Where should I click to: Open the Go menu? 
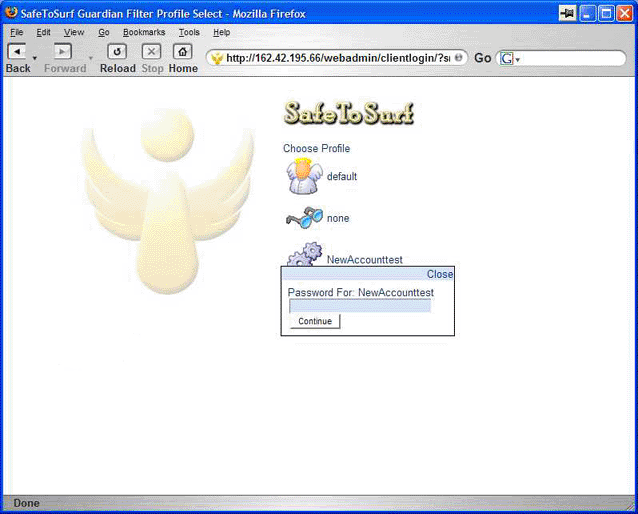[x=104, y=32]
